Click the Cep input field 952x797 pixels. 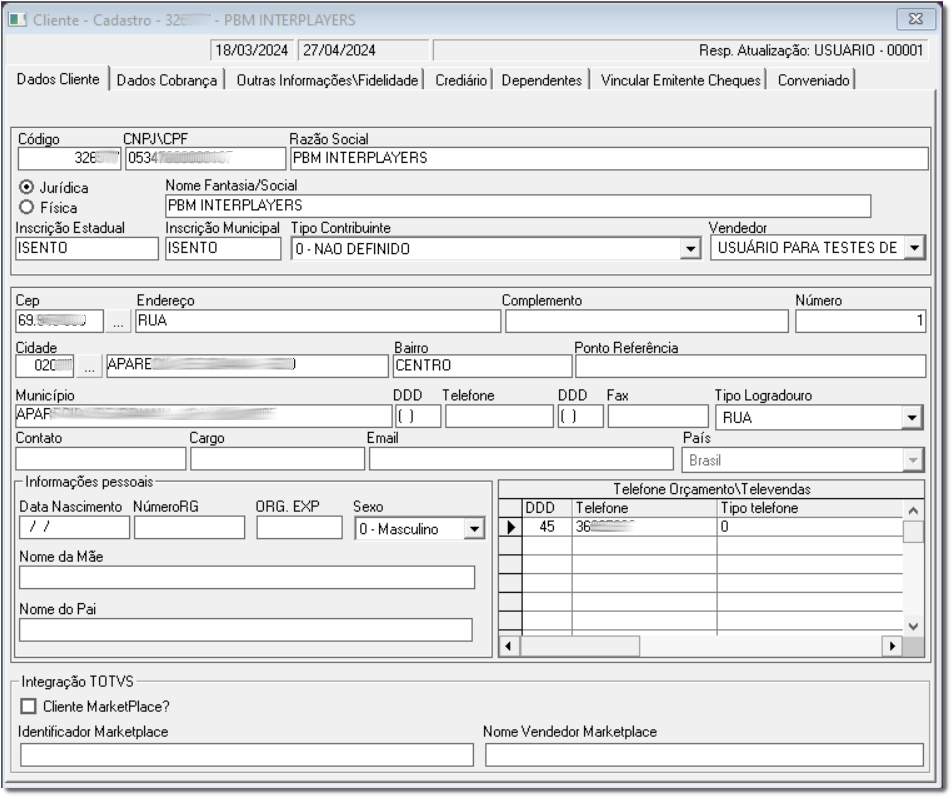pyautogui.click(x=60, y=321)
